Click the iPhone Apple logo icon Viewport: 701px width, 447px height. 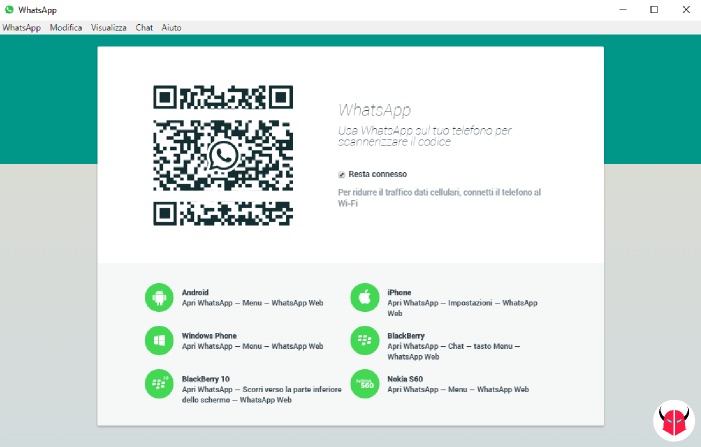[x=364, y=297]
